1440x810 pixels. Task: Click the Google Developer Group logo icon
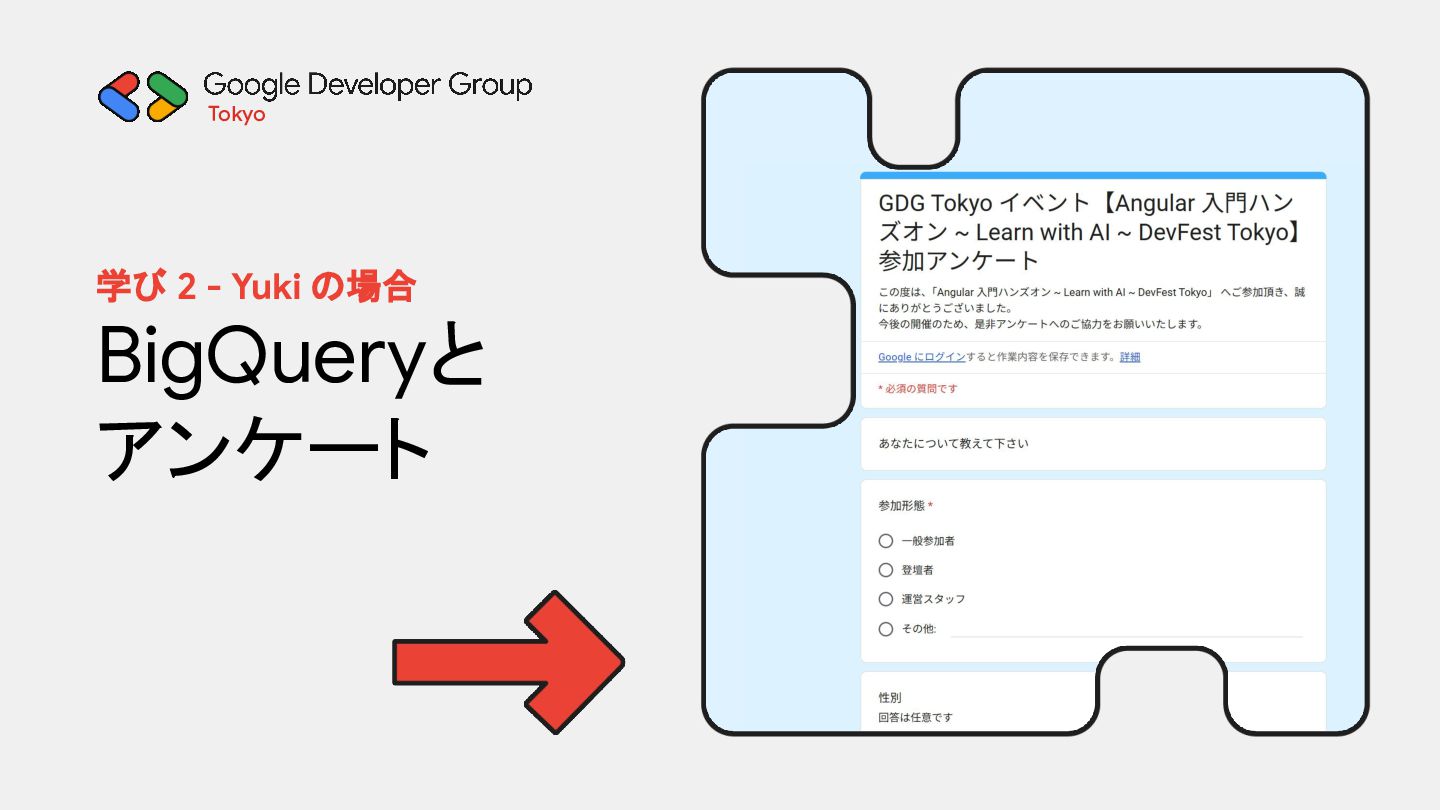point(143,97)
